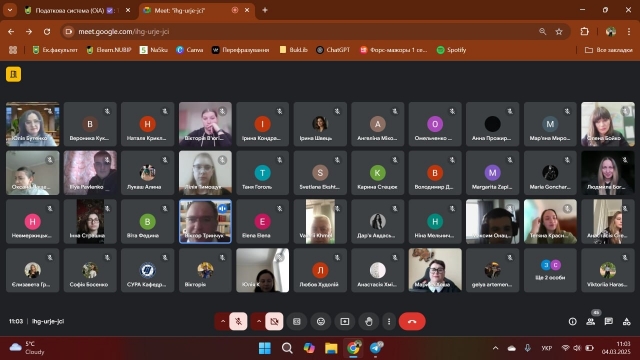Reload the Meet page
640x360 pixels.
47,31
